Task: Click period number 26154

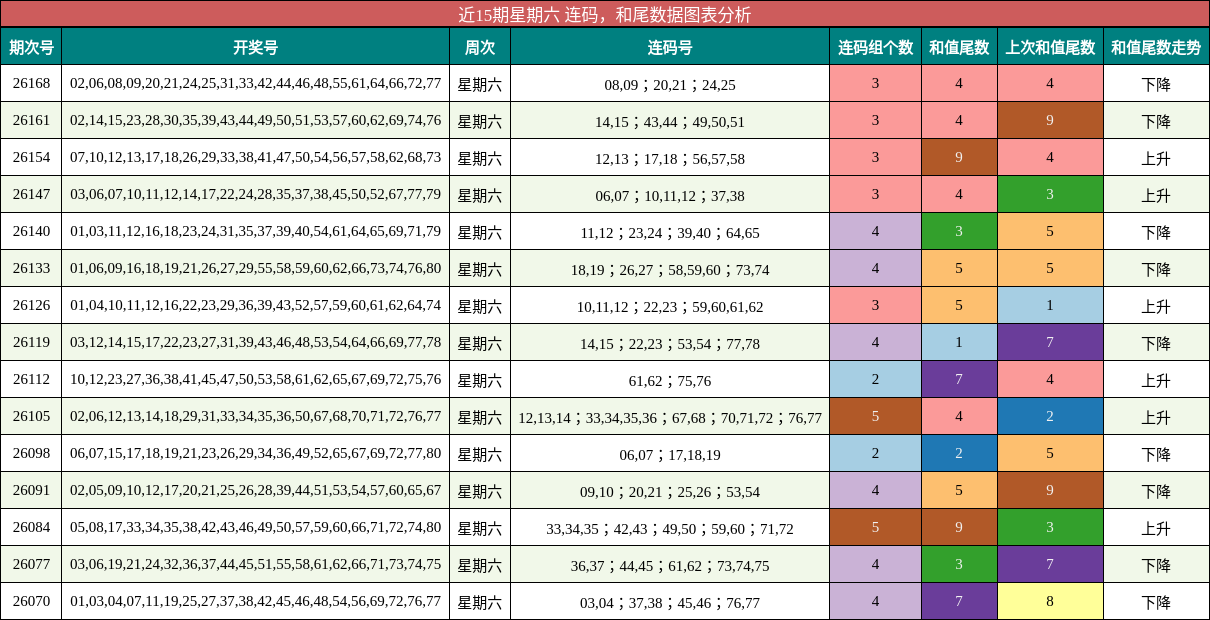Action: [x=31, y=157]
